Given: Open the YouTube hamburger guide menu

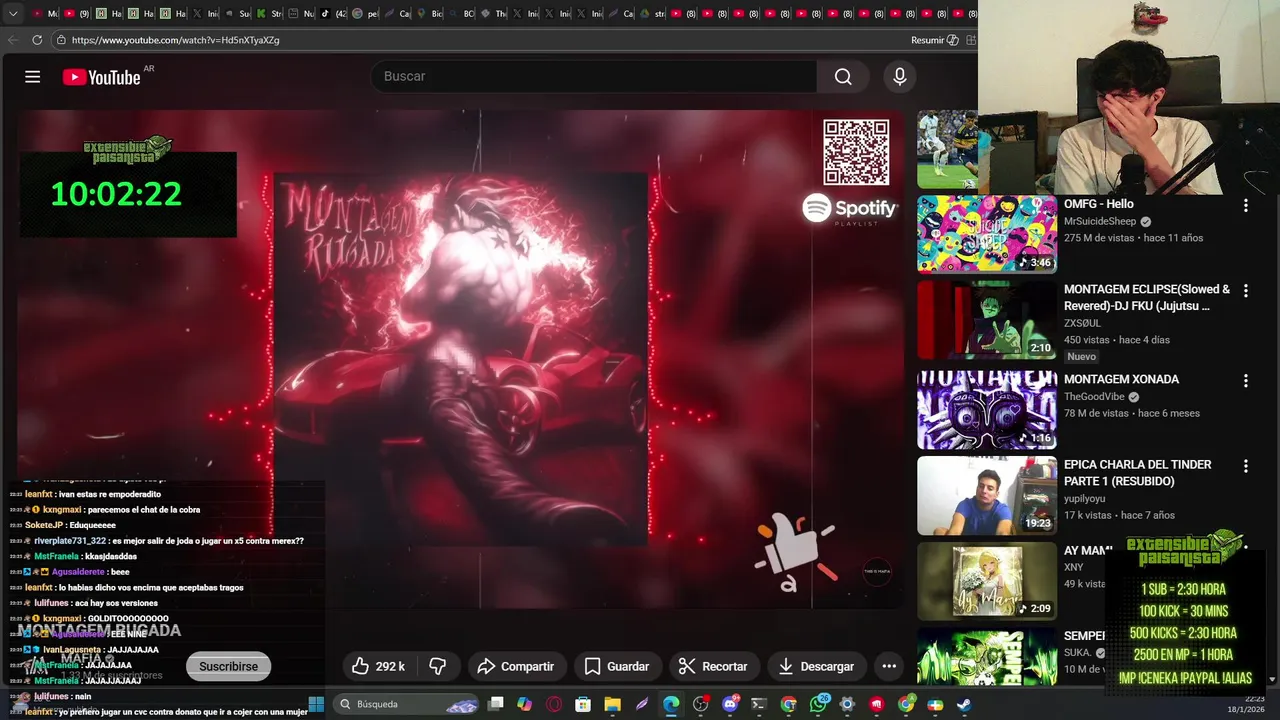Looking at the screenshot, I should point(32,77).
